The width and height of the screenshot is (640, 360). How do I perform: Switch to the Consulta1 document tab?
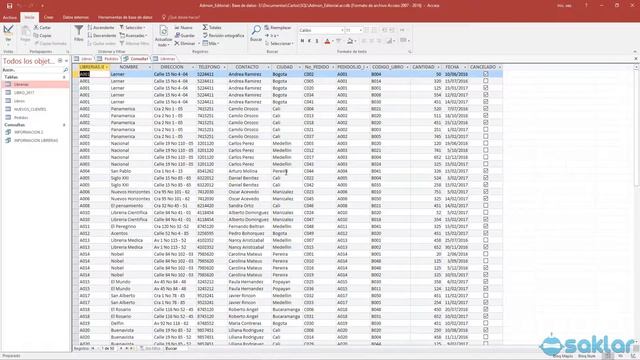coord(136,59)
